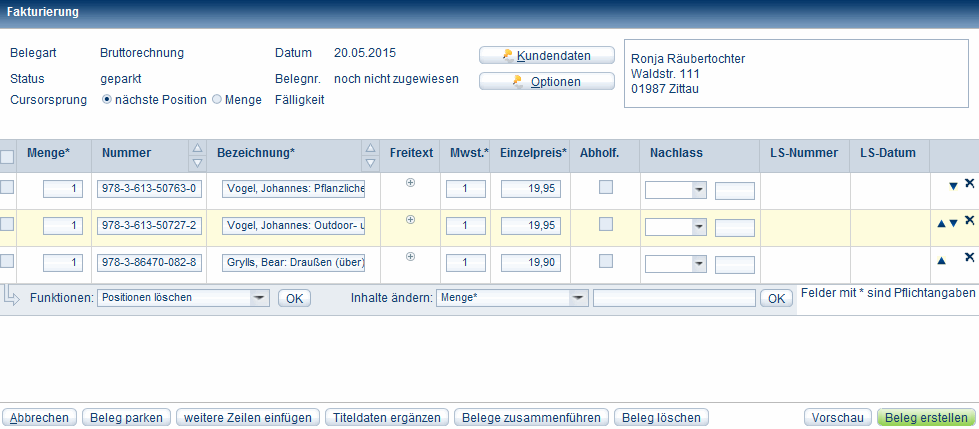Click the Einzelpreis field of third row
Image resolution: width=979 pixels, height=429 pixels.
pos(531,263)
